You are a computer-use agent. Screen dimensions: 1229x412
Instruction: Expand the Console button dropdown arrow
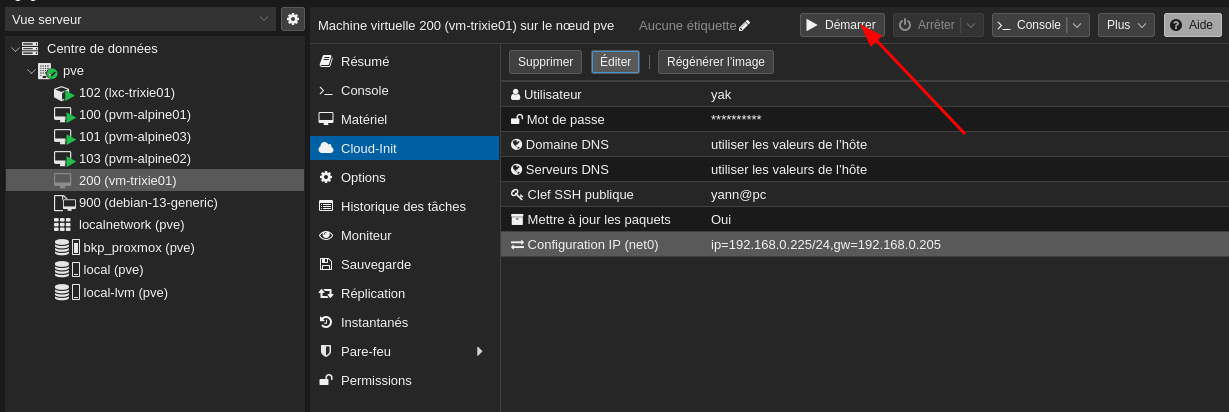click(x=1077, y=25)
